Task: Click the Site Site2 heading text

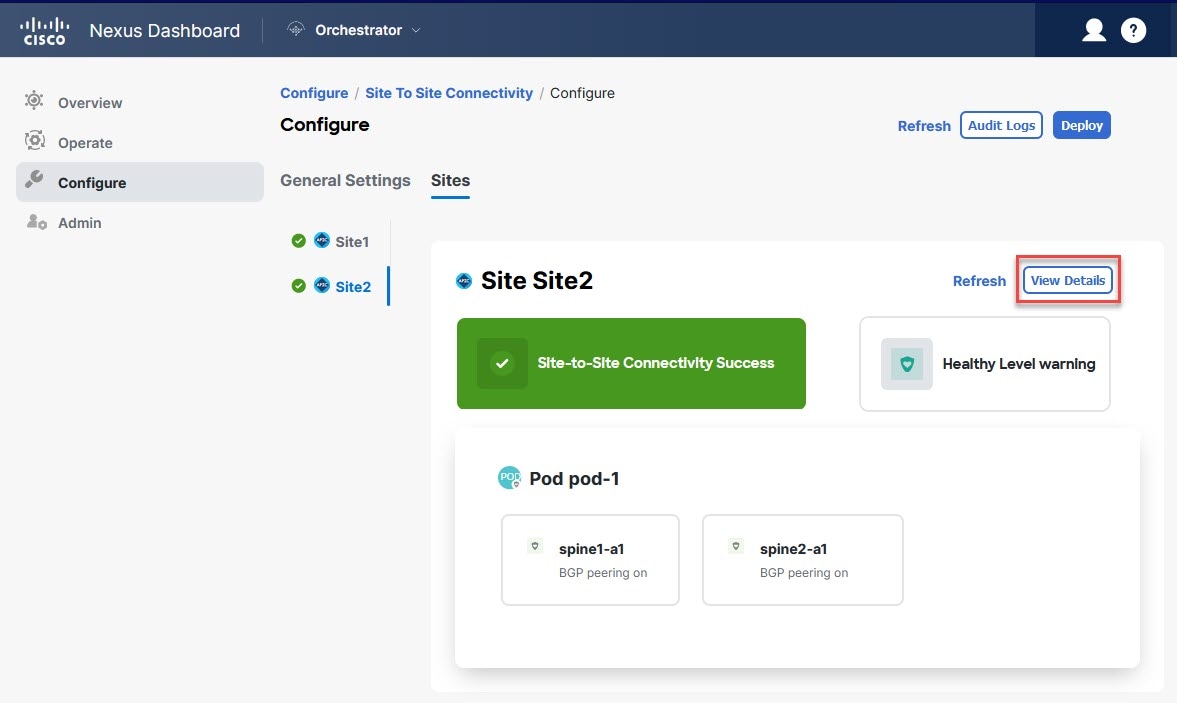Action: click(537, 281)
